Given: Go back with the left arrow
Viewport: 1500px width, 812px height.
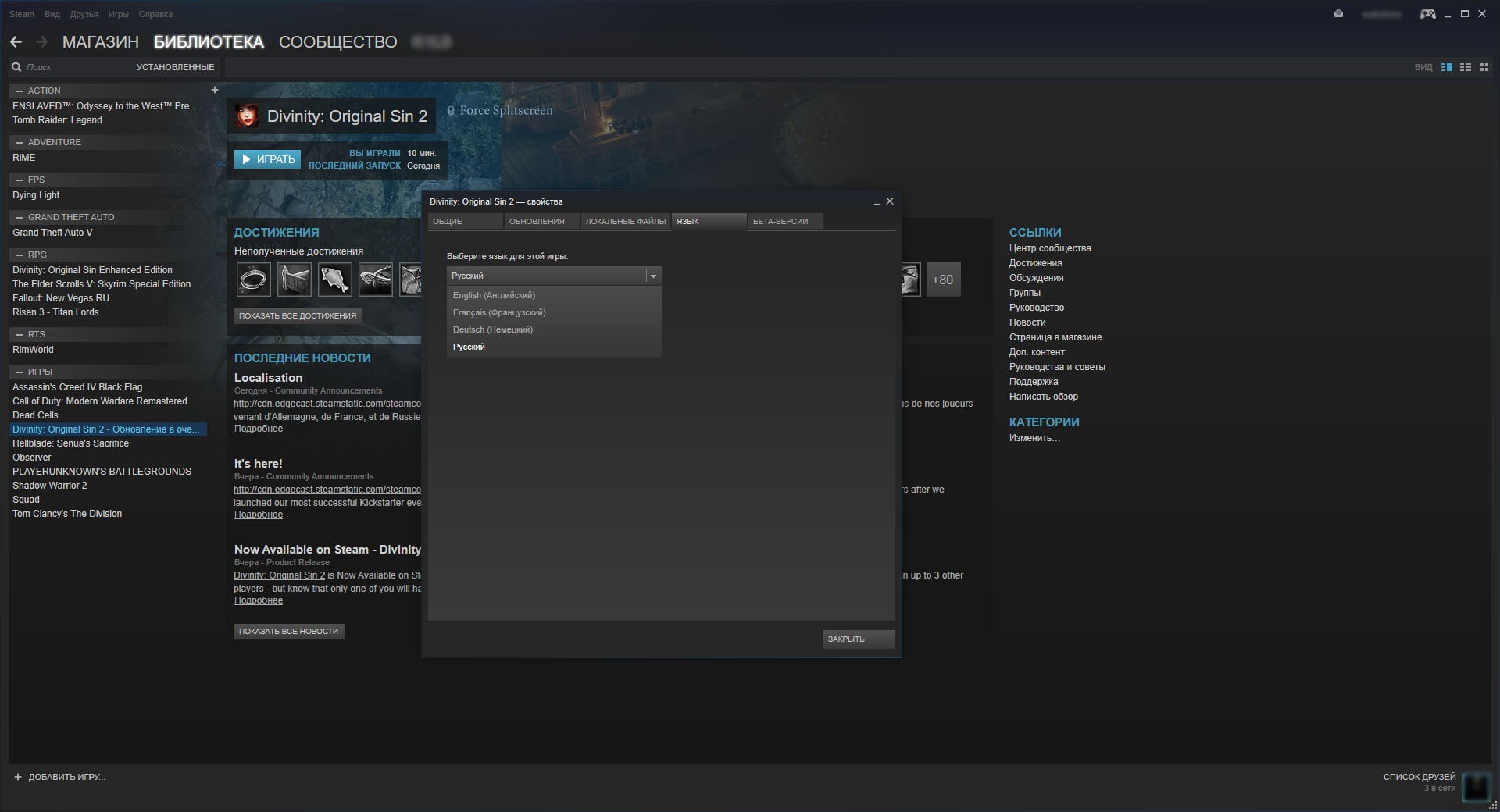Looking at the screenshot, I should click(x=16, y=41).
